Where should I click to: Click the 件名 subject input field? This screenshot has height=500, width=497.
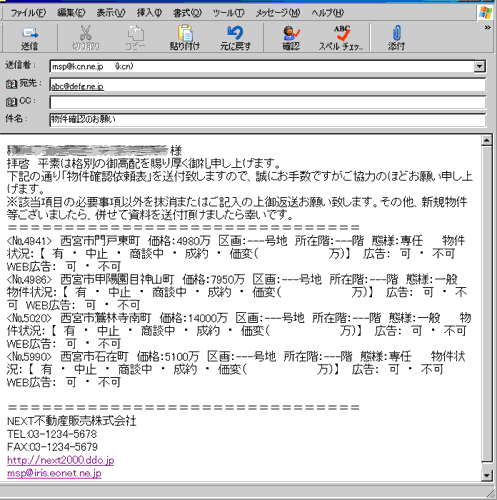(x=268, y=119)
